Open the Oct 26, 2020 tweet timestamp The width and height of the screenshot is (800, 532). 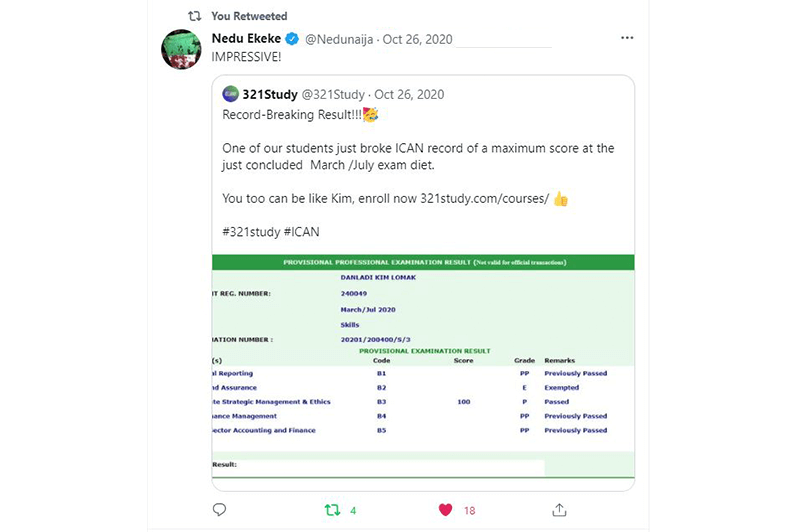[x=417, y=39]
